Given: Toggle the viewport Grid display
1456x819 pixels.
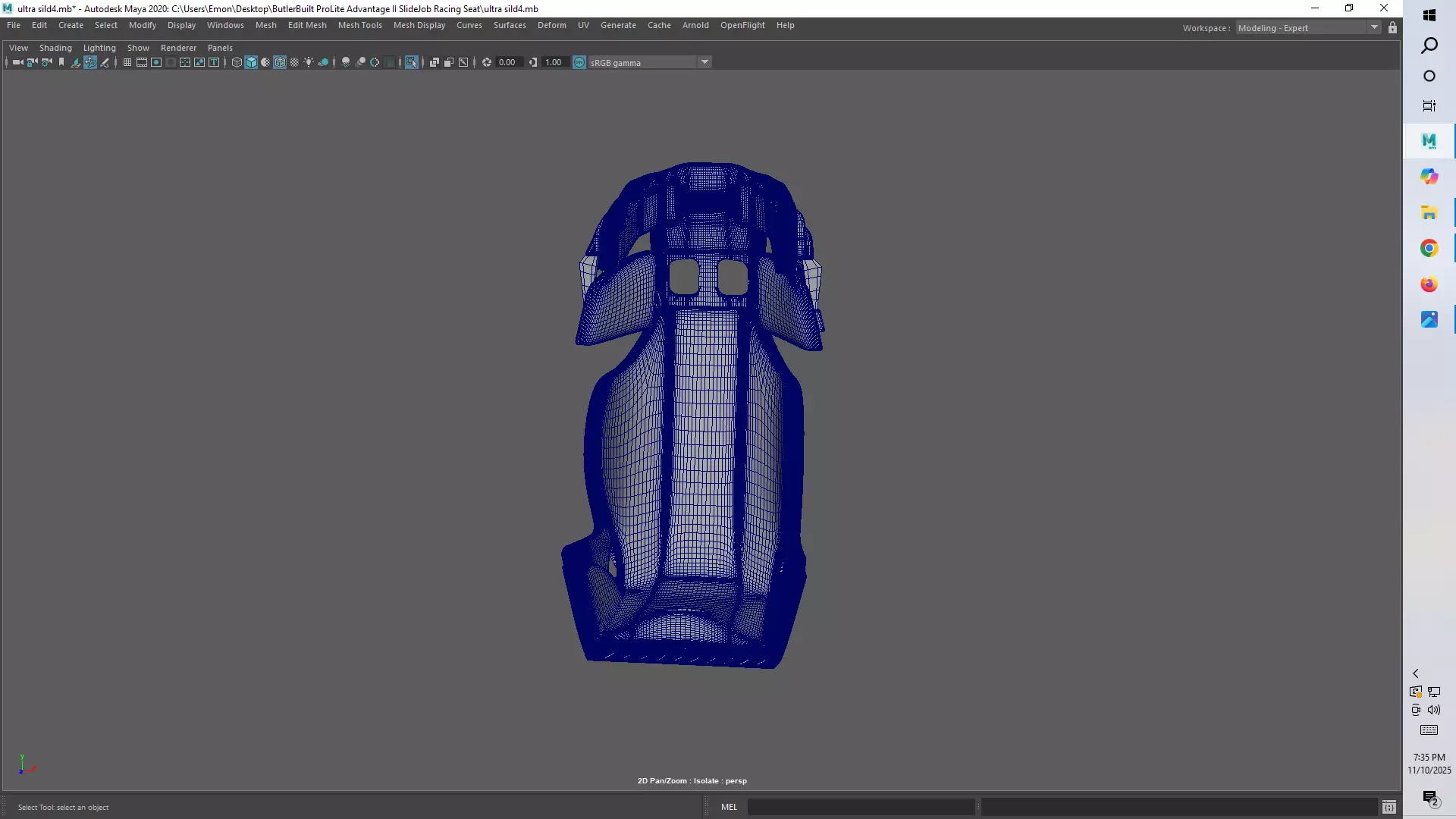Looking at the screenshot, I should (127, 62).
